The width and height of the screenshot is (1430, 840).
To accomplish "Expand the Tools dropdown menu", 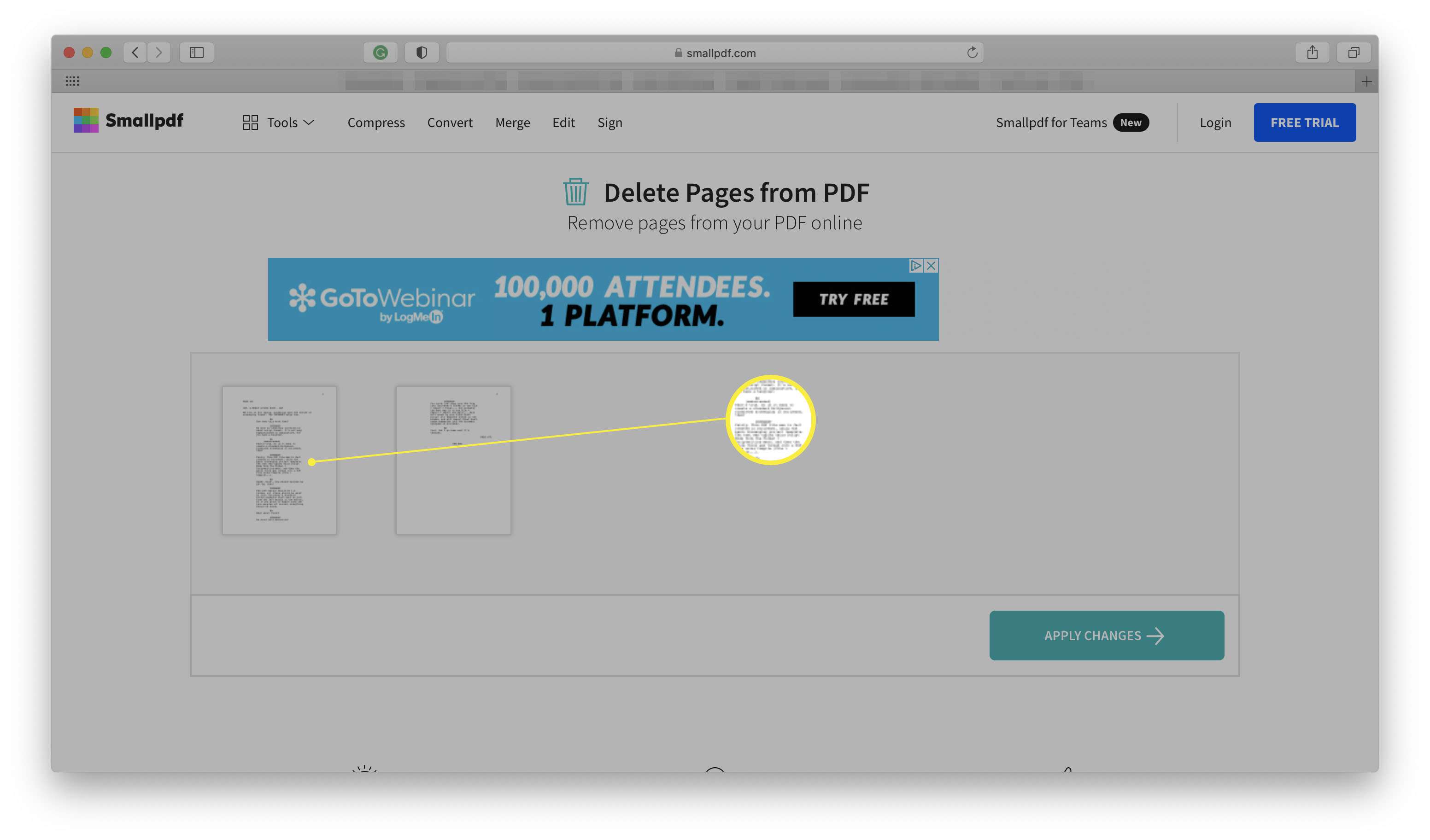I will tap(281, 122).
